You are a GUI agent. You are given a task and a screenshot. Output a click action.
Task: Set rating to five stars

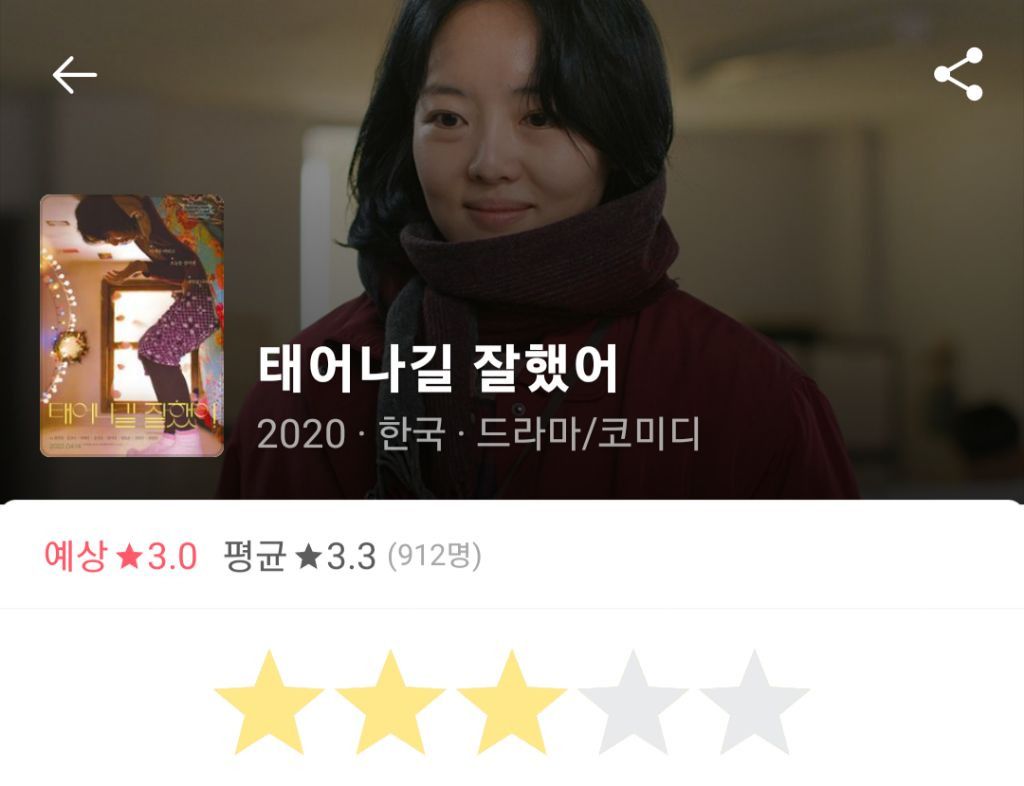pyautogui.click(x=754, y=702)
